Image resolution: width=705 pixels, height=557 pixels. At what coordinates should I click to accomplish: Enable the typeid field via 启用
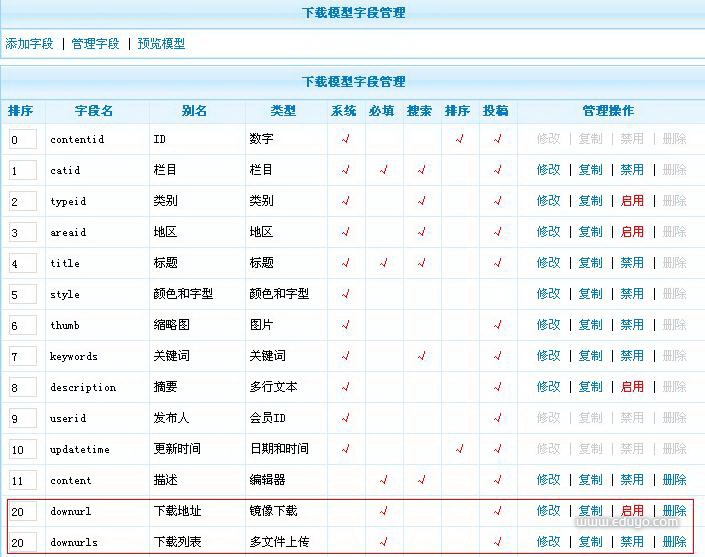click(632, 201)
